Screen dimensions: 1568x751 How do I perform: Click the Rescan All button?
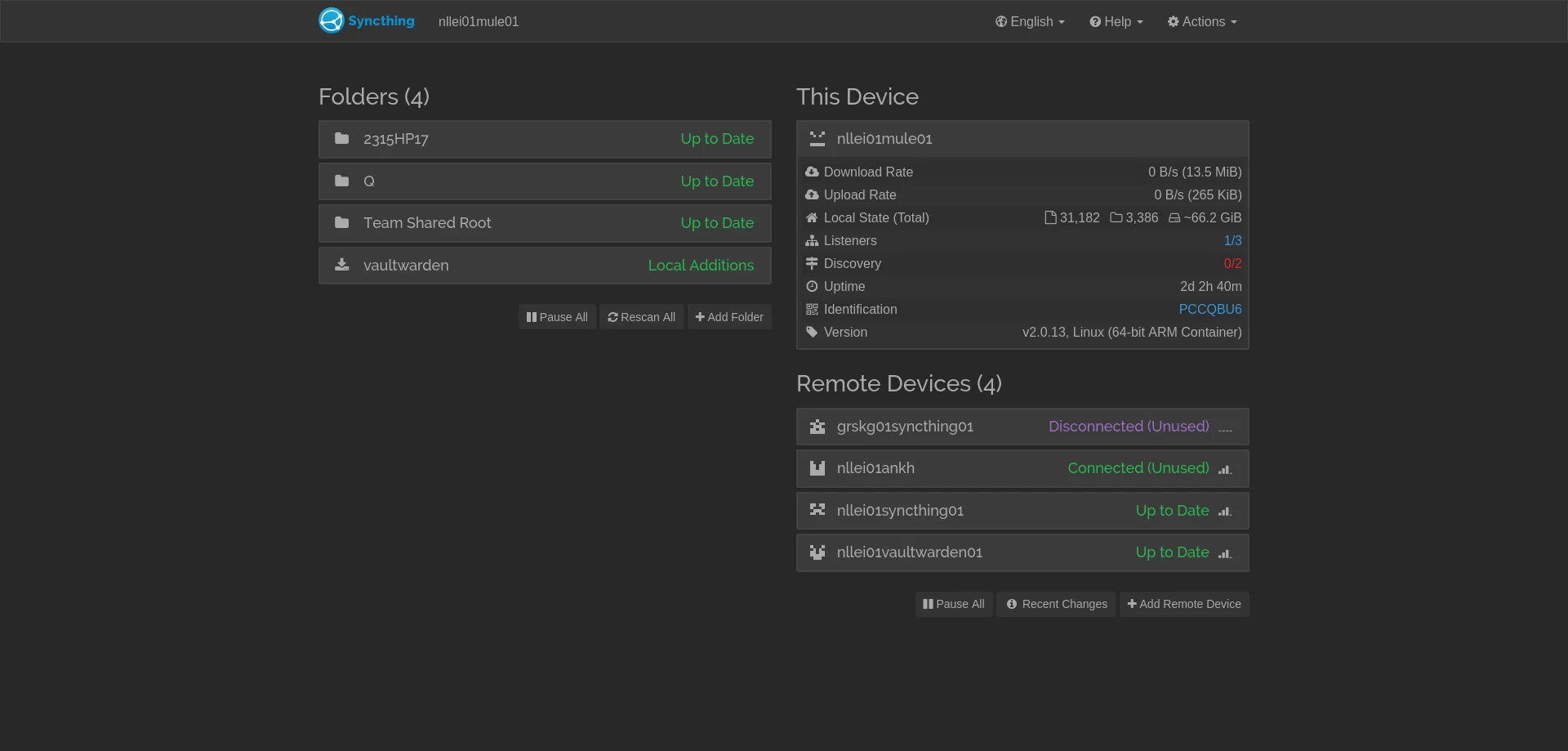tap(641, 317)
